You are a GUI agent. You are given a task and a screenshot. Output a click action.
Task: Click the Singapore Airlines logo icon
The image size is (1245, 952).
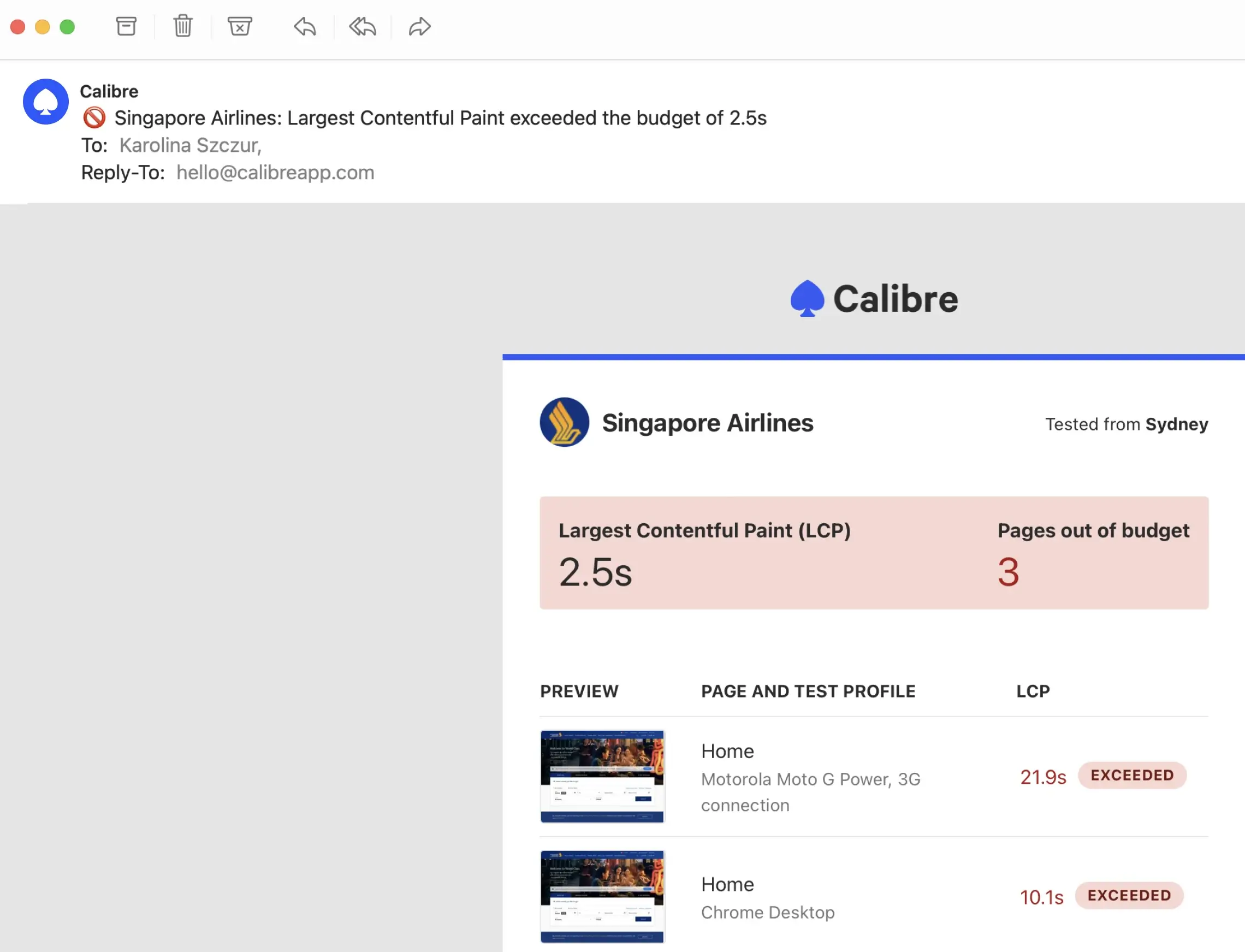tap(564, 422)
